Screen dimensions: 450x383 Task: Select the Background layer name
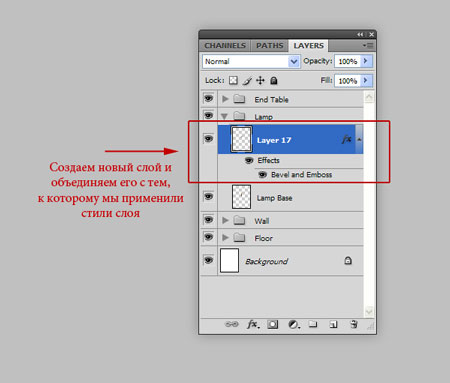[266, 261]
